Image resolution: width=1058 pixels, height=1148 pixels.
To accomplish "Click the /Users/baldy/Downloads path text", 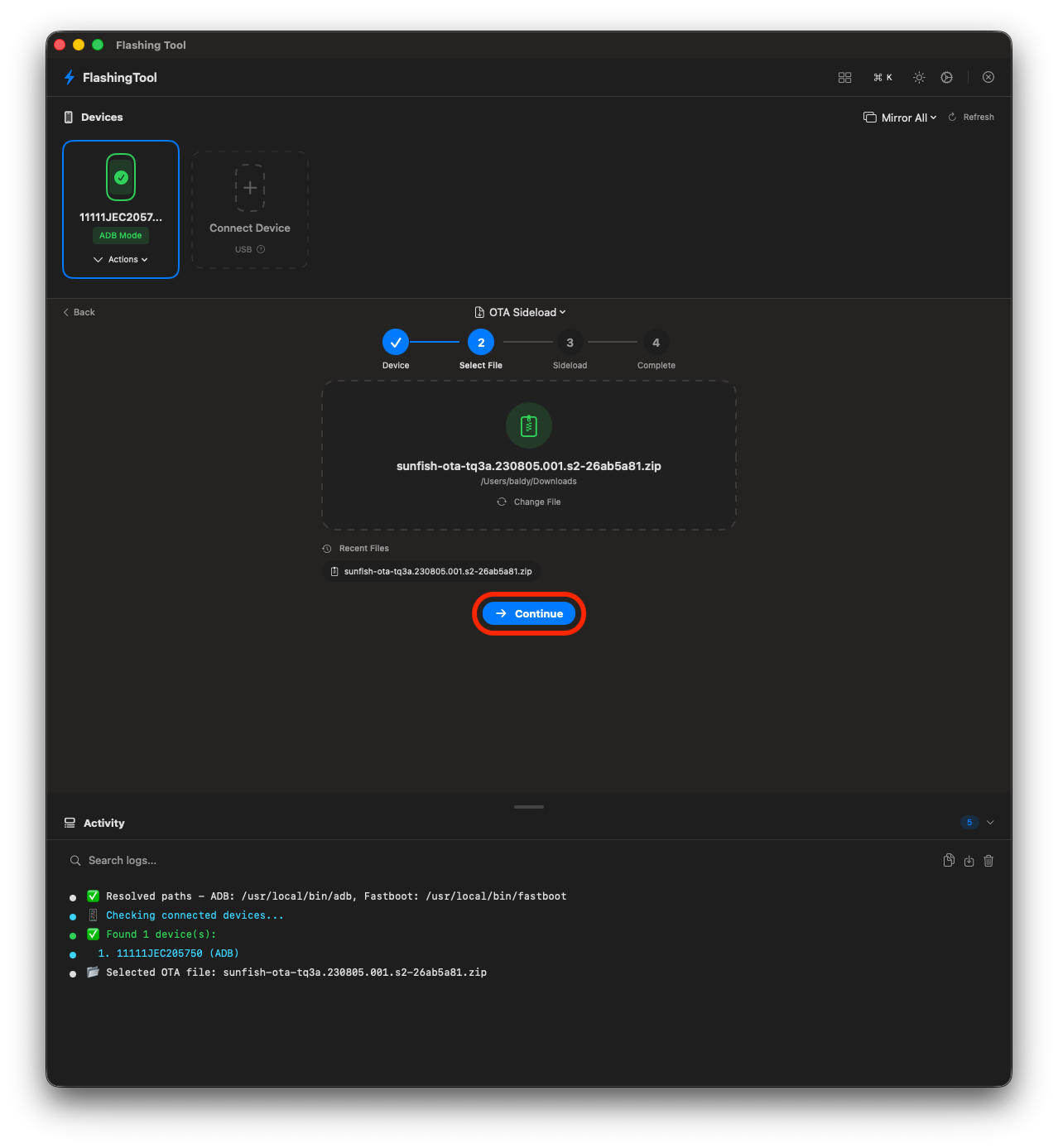I will click(529, 482).
